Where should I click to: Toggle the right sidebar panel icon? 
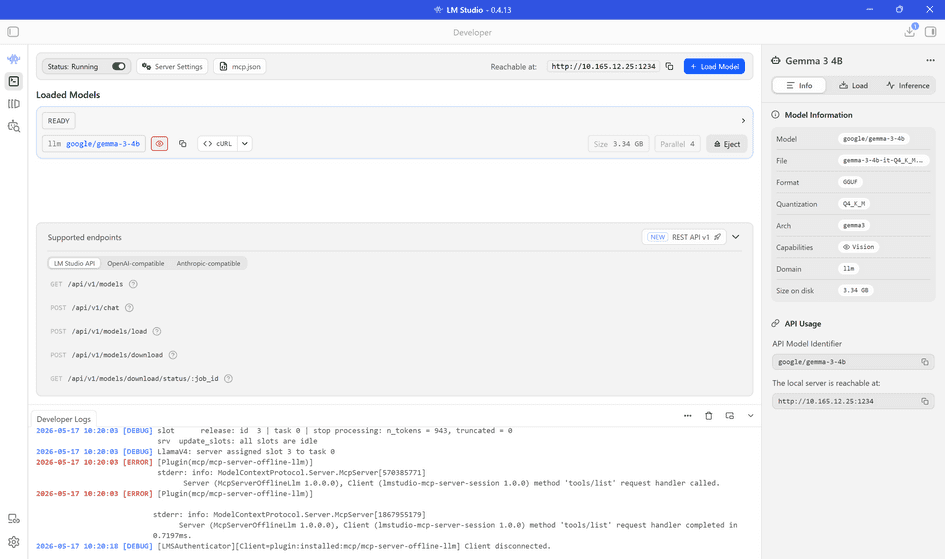click(x=931, y=32)
